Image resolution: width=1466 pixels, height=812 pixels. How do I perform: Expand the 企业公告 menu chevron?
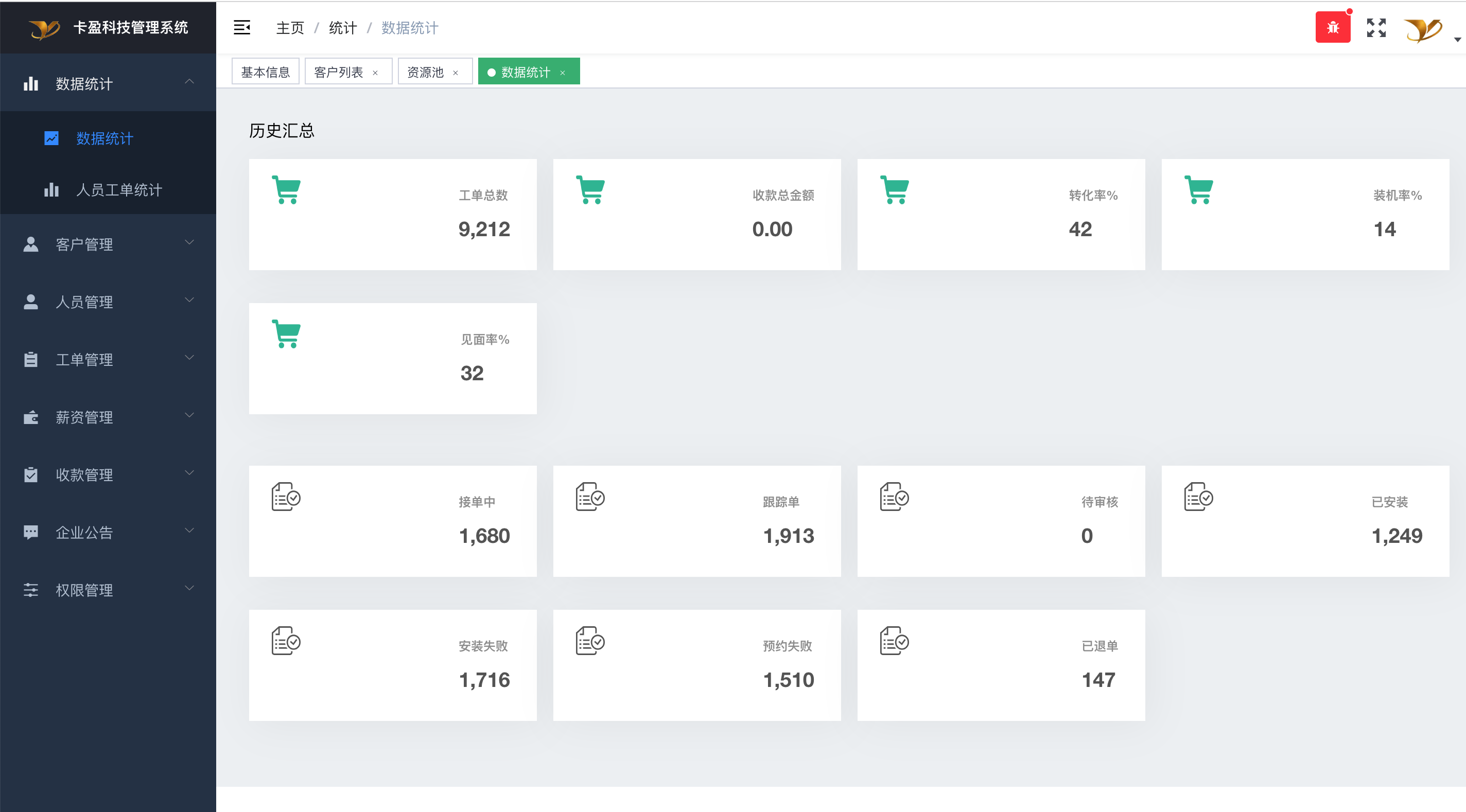189,531
